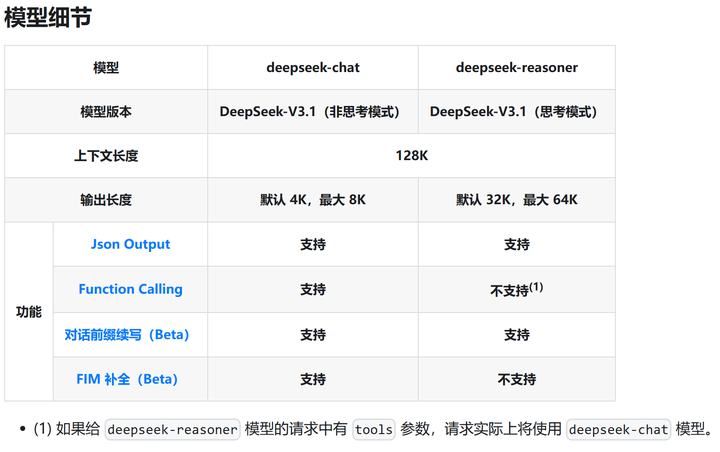Click the 上下文长度 row label
Screen dimensions: 720x452
tap(106, 156)
